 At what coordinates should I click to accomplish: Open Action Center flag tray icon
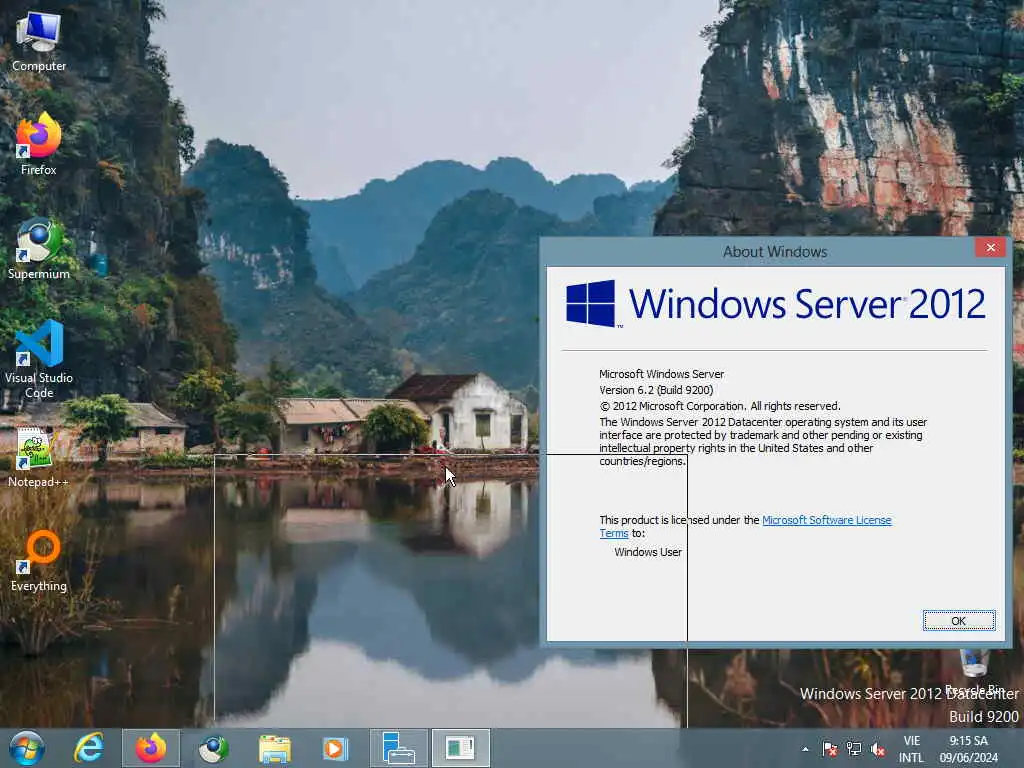pyautogui.click(x=829, y=749)
